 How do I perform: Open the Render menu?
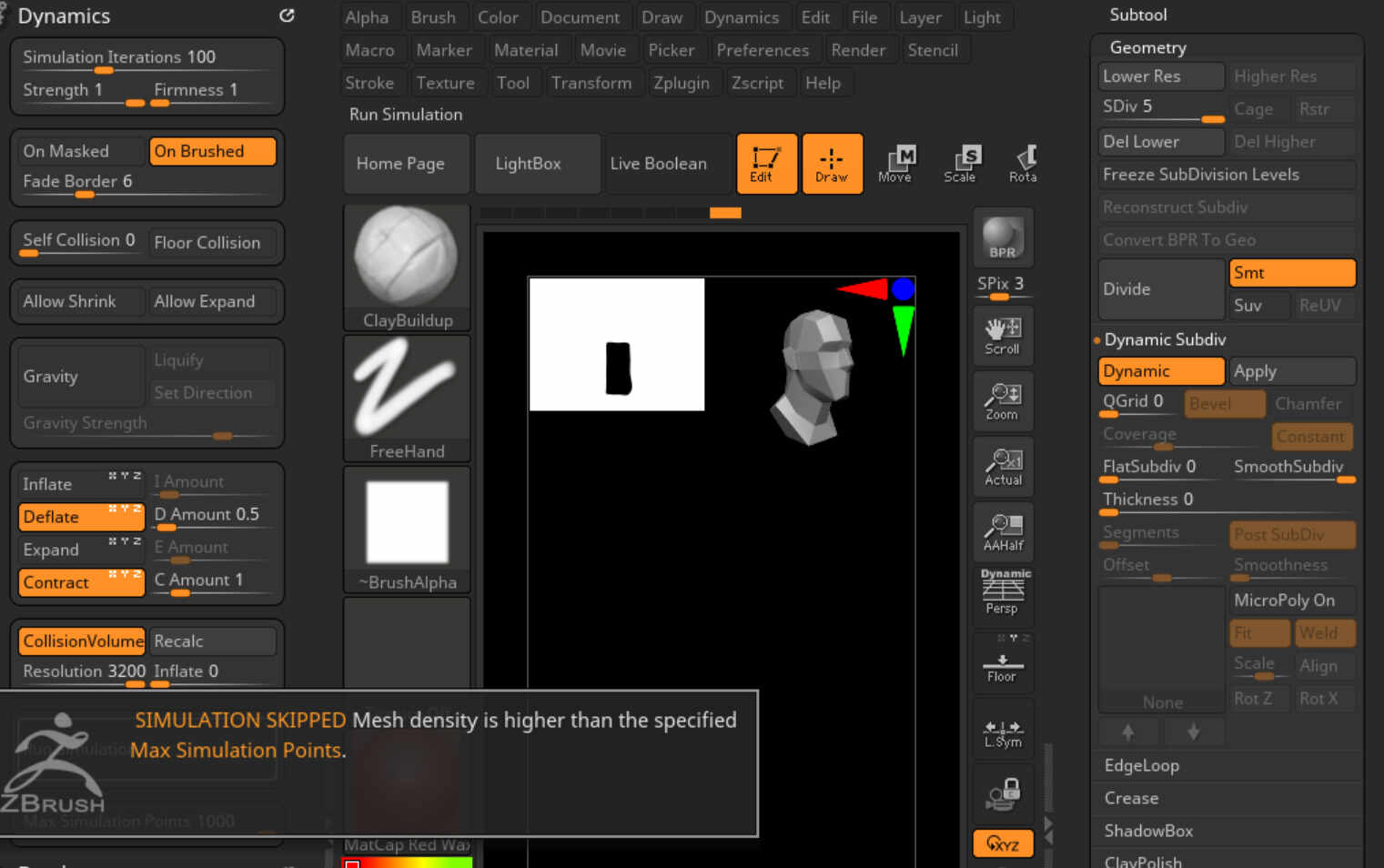(858, 50)
